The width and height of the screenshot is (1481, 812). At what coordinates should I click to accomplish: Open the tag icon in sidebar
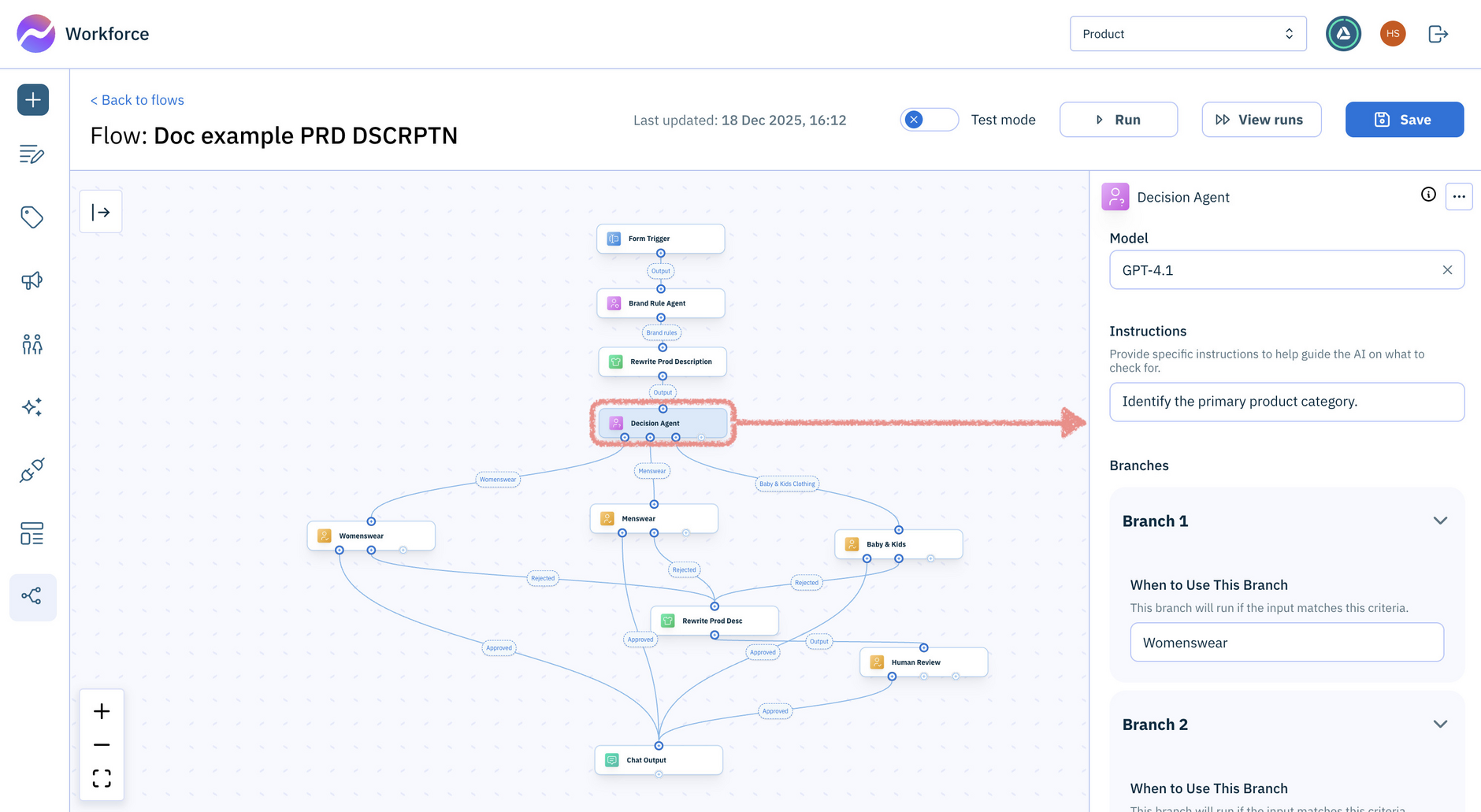(32, 217)
